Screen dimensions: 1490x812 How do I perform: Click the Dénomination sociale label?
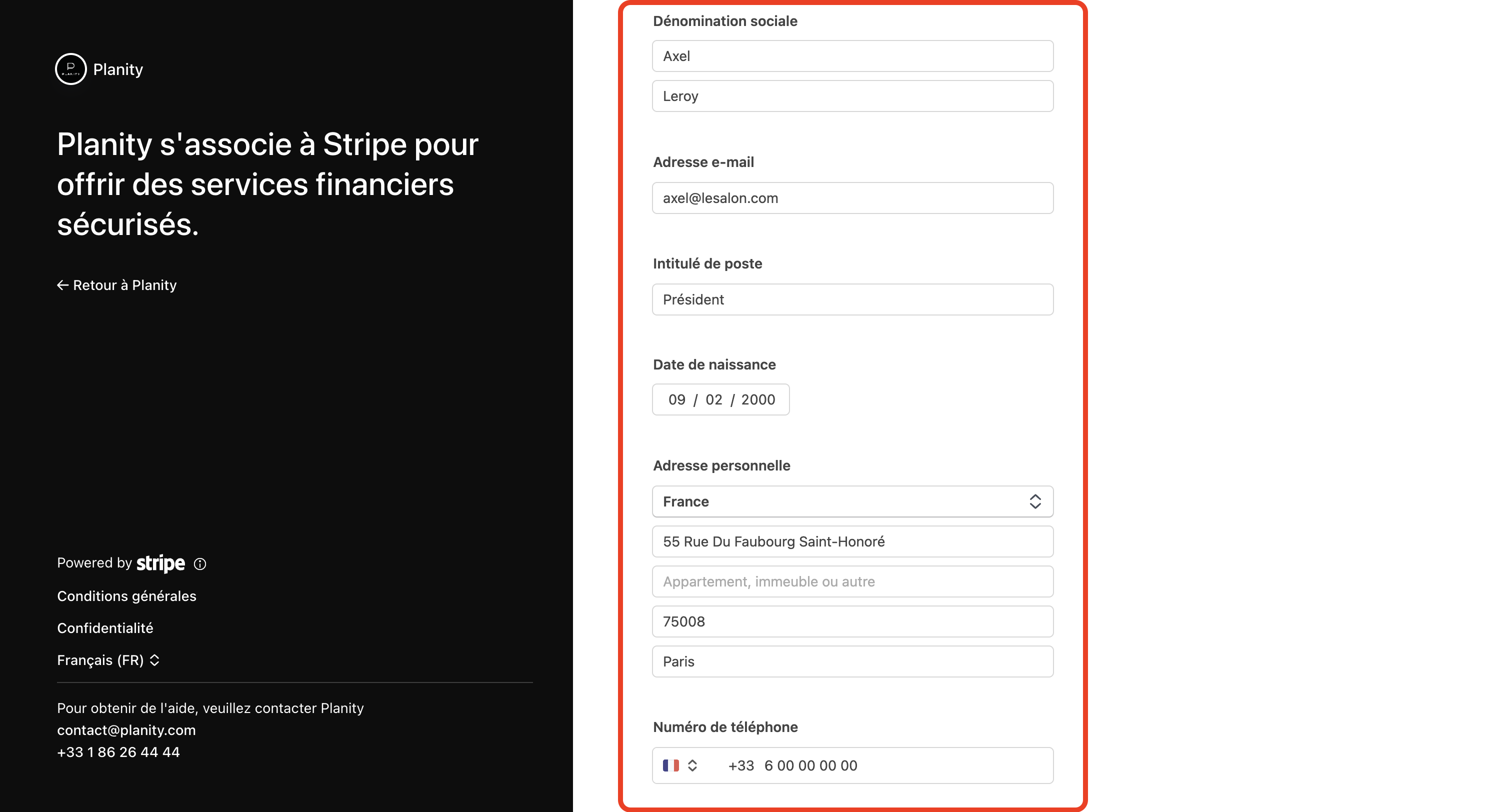(x=725, y=21)
